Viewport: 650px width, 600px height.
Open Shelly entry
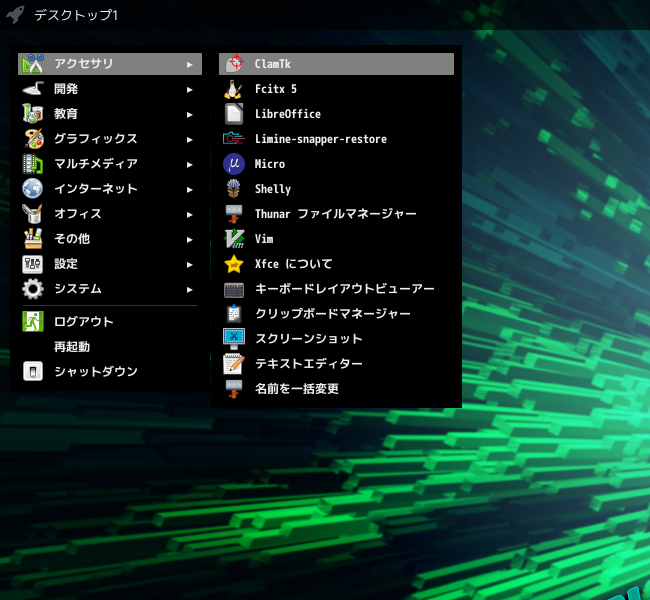(x=336, y=189)
